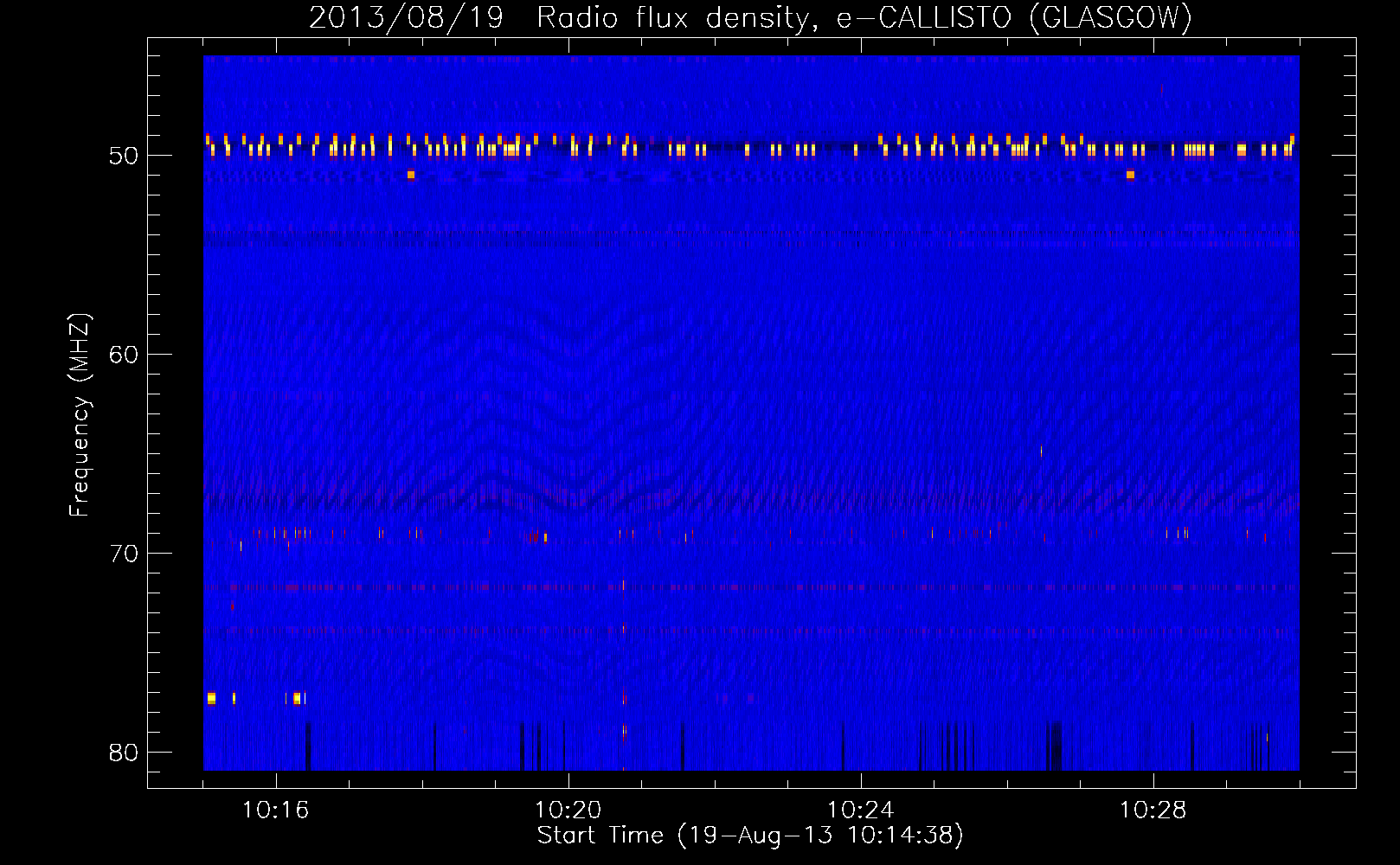The height and width of the screenshot is (865, 1400).
Task: Click the 10:20 time tick label
Action: pyautogui.click(x=568, y=811)
